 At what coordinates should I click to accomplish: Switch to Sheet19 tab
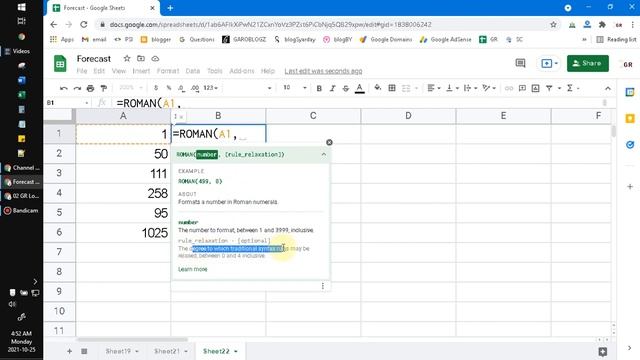(x=122, y=351)
